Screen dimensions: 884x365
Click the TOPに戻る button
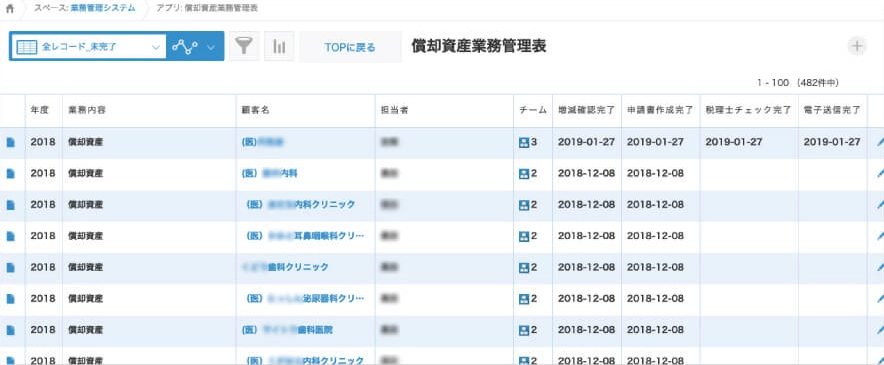(x=350, y=47)
